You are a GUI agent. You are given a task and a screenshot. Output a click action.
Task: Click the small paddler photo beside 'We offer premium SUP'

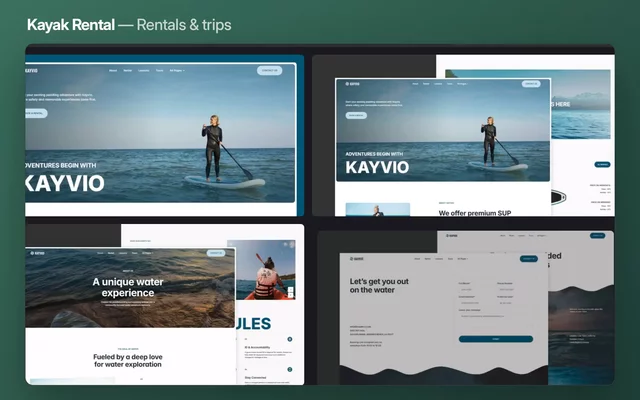click(378, 210)
